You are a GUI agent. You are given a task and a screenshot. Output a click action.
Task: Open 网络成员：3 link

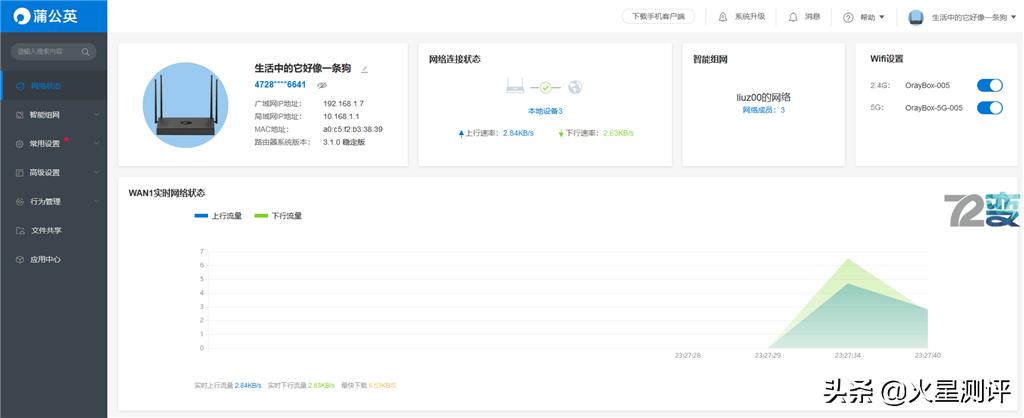(763, 110)
